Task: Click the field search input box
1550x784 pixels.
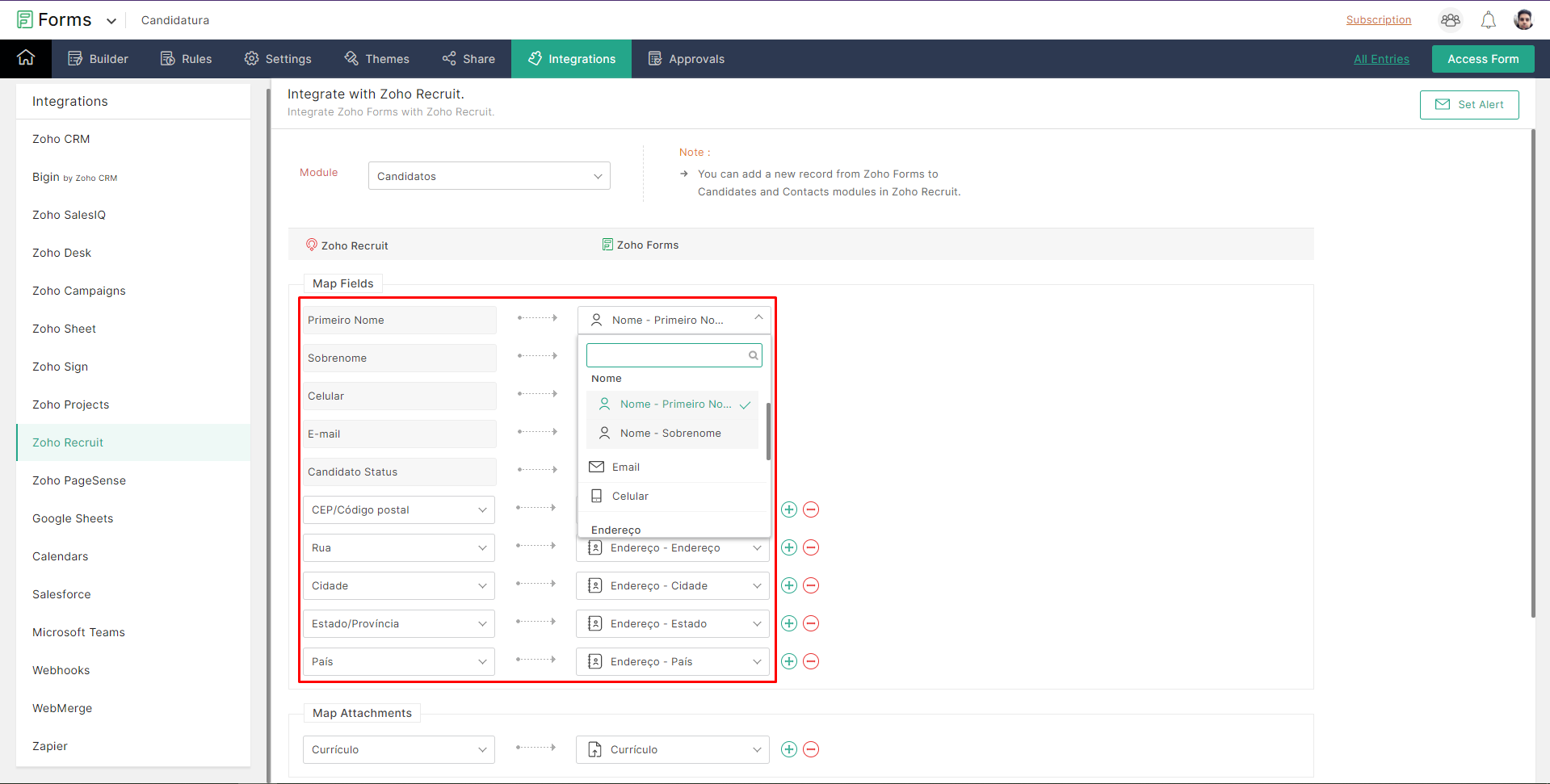Action: point(666,355)
